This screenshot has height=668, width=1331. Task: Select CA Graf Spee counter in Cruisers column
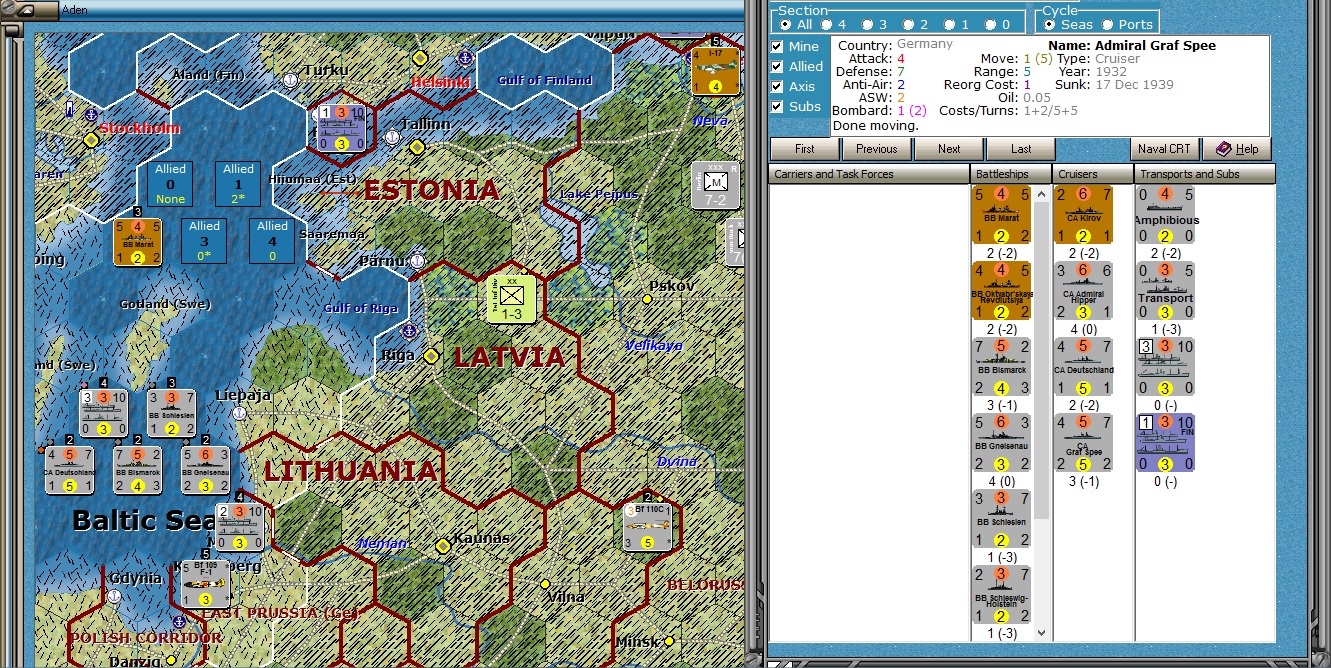pyautogui.click(x=1083, y=443)
